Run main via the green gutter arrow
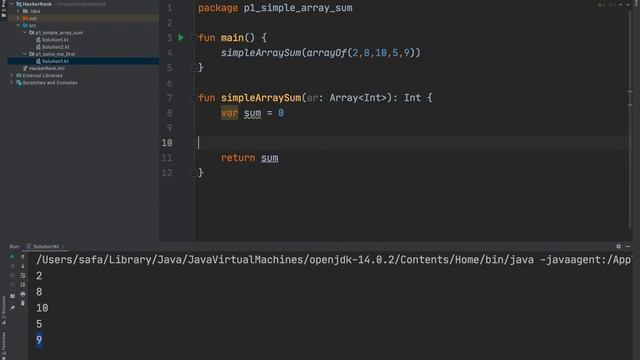 pyautogui.click(x=181, y=38)
